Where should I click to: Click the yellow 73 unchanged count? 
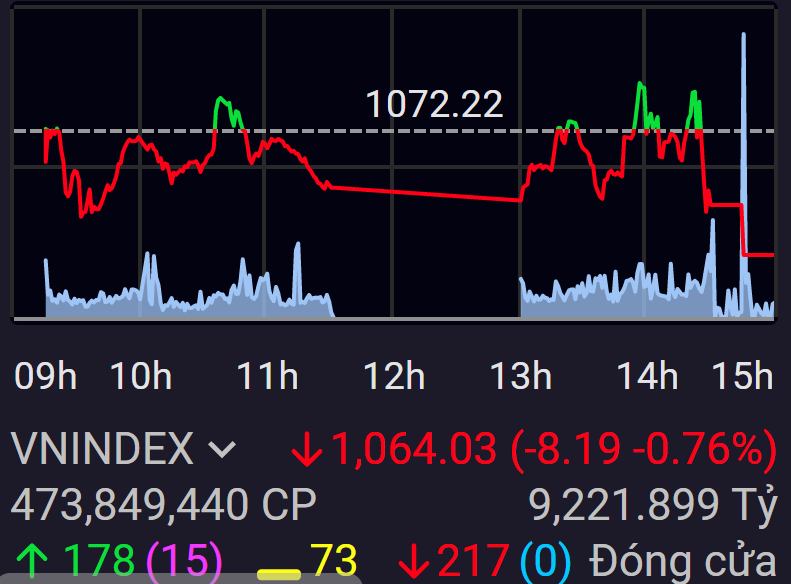click(333, 561)
